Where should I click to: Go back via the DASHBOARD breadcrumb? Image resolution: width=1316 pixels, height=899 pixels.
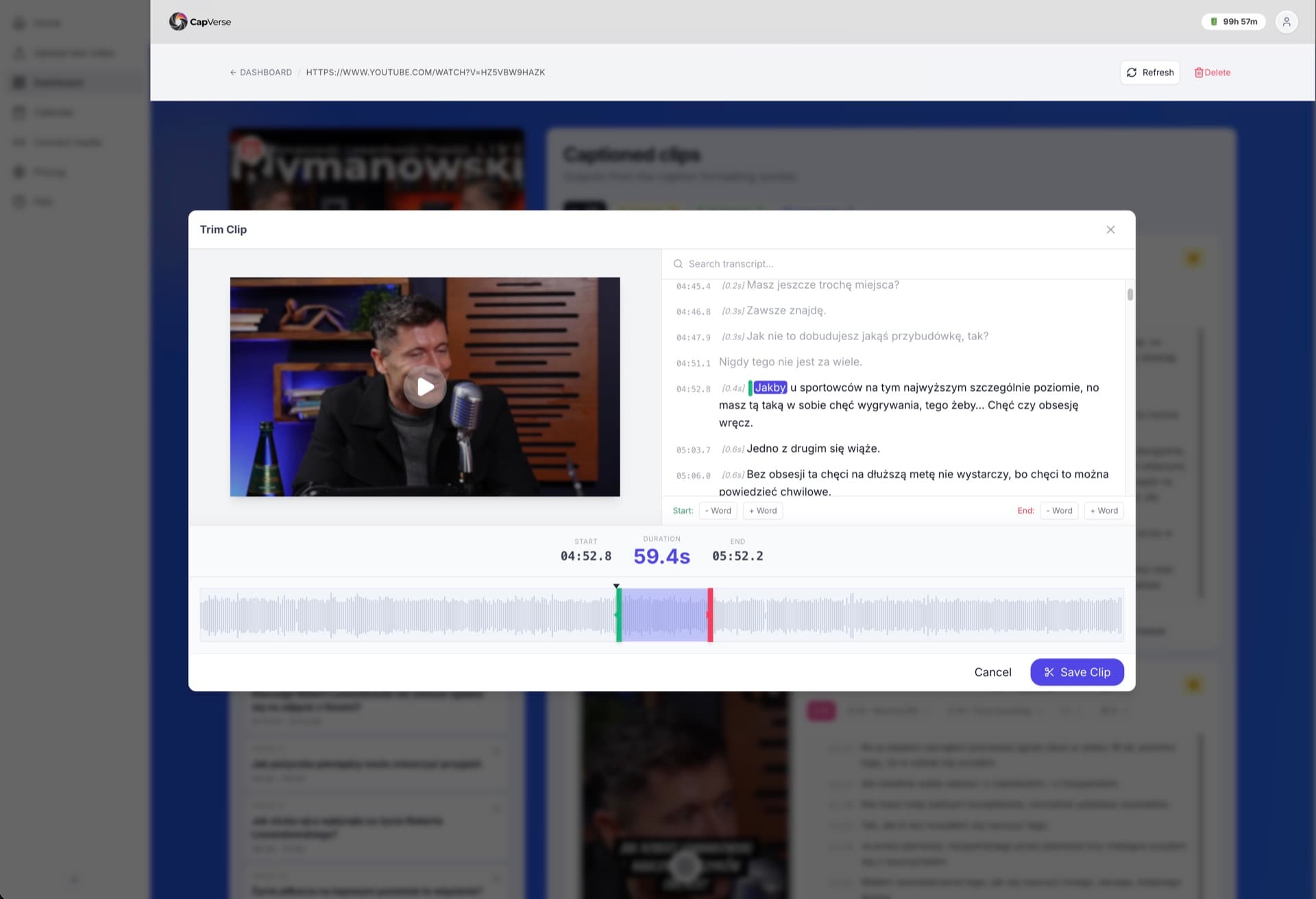pyautogui.click(x=265, y=72)
